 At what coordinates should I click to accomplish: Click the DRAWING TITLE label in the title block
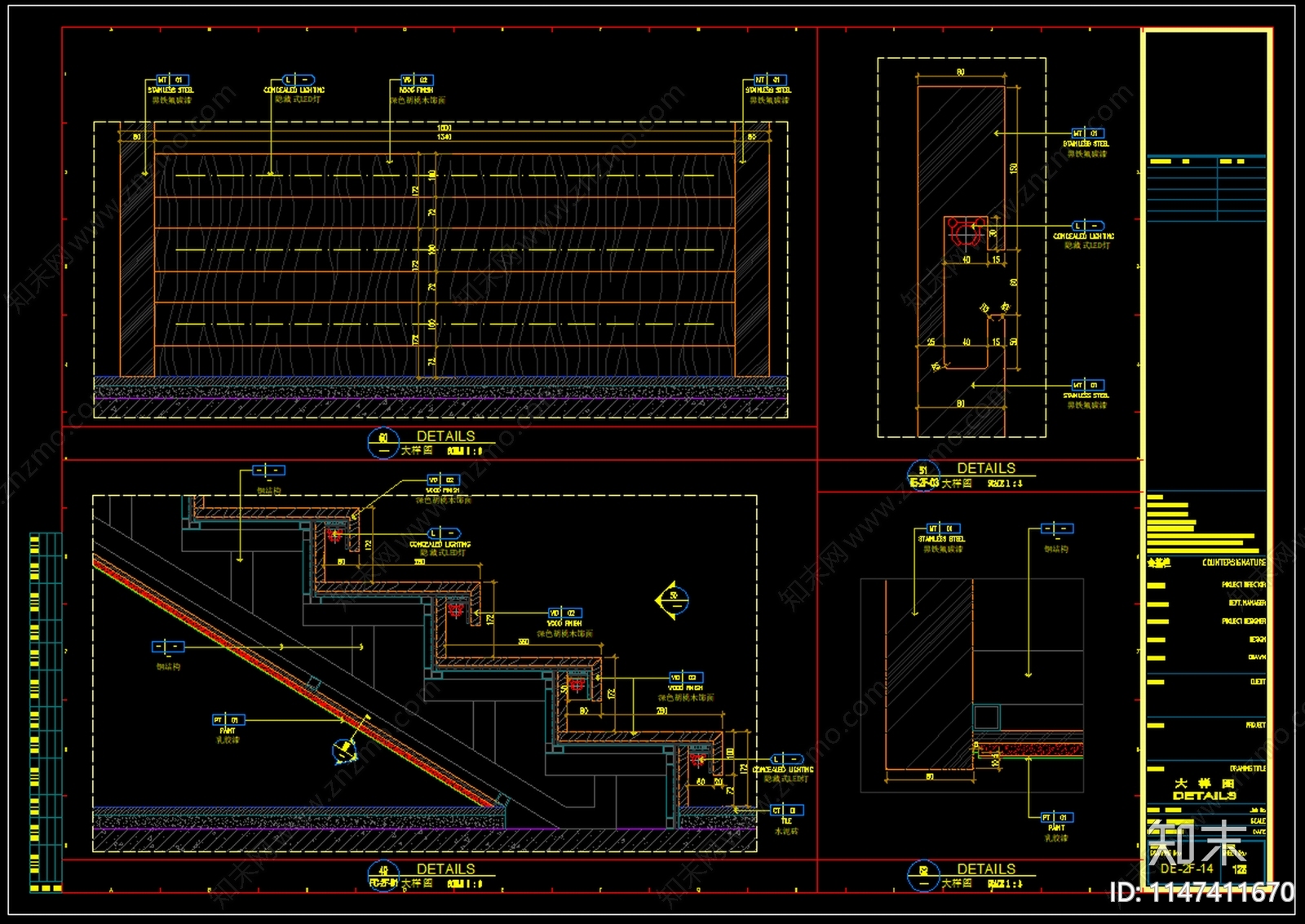coord(1248,768)
